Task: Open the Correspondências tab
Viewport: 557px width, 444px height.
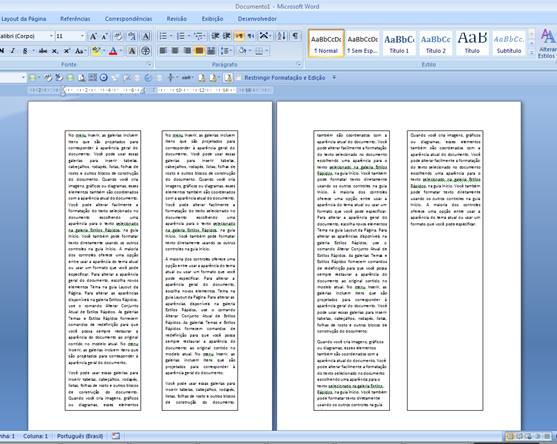Action: tap(128, 19)
